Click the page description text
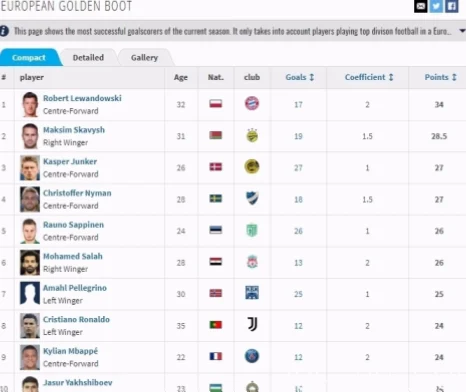This screenshot has width=466, height=392. [233, 31]
